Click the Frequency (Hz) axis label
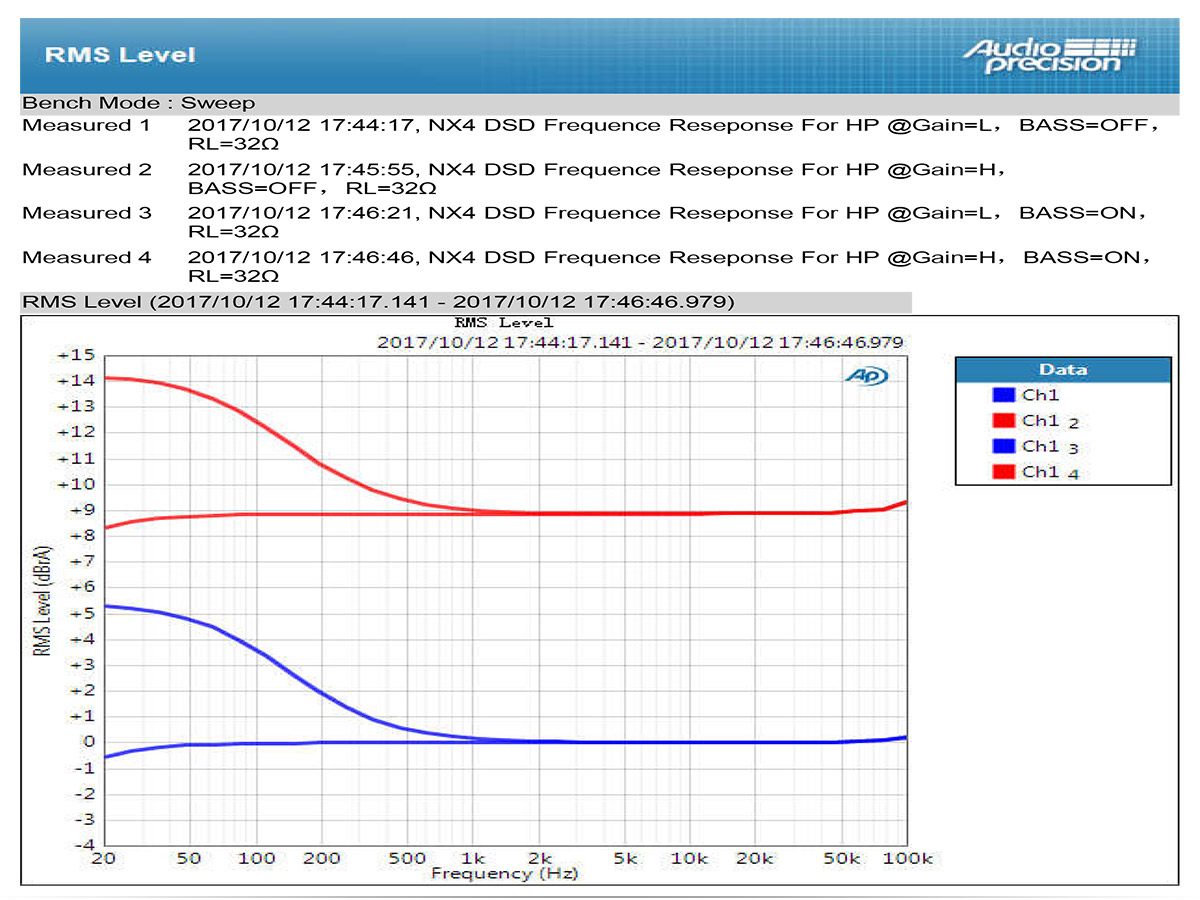Image resolution: width=1200 pixels, height=900 pixels. coord(504,874)
